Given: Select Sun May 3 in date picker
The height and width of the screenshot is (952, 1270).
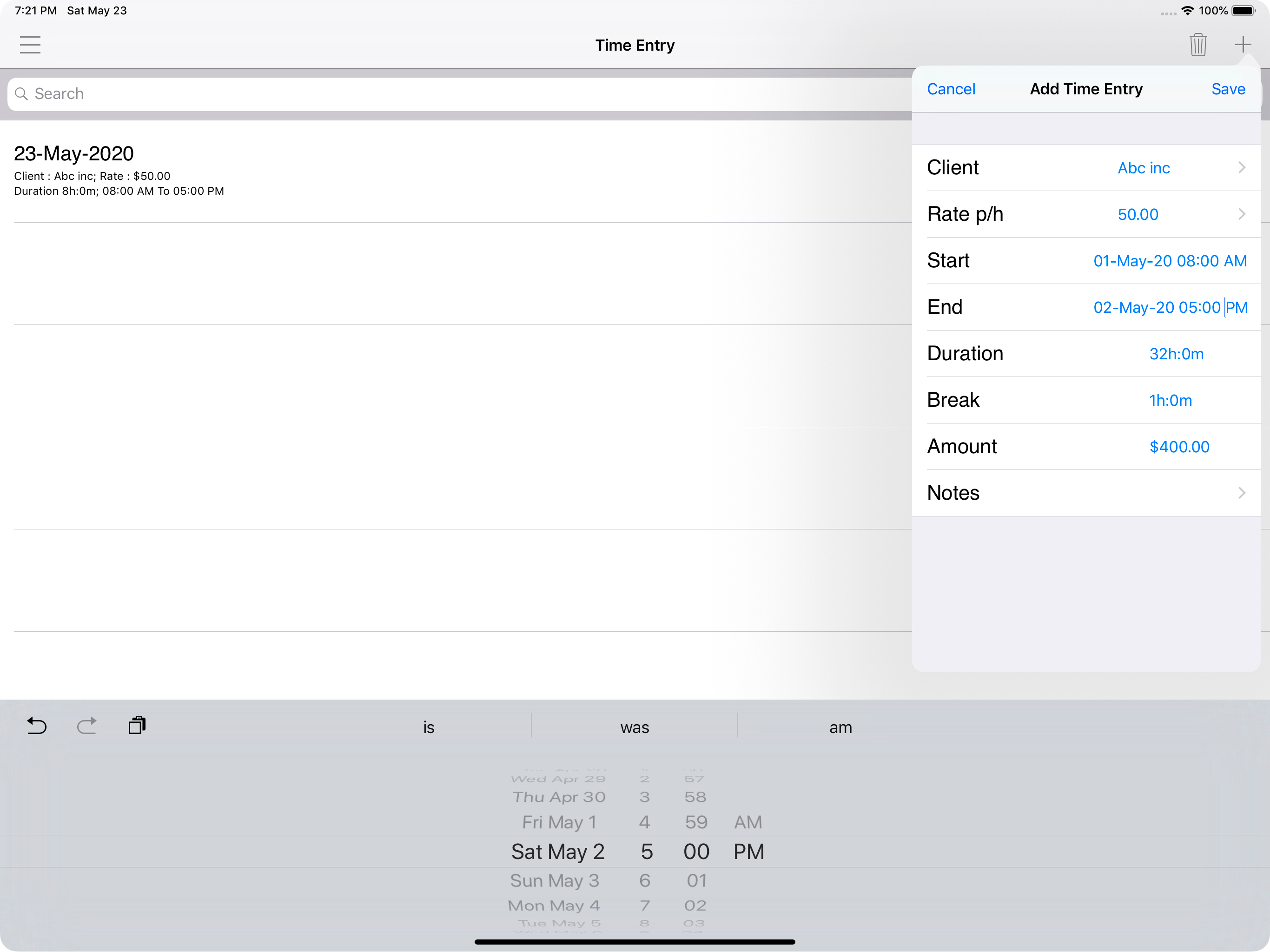Looking at the screenshot, I should pos(555,881).
